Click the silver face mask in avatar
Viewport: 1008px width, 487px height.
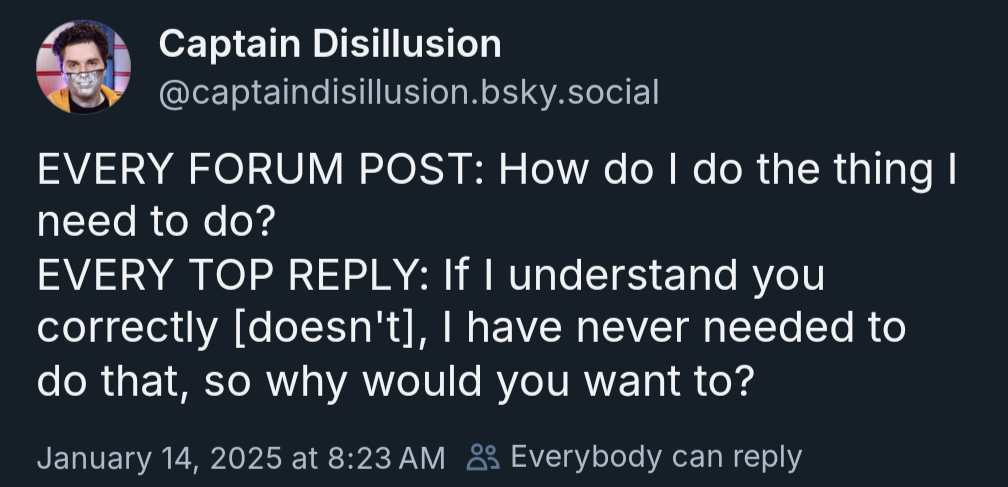pos(86,84)
